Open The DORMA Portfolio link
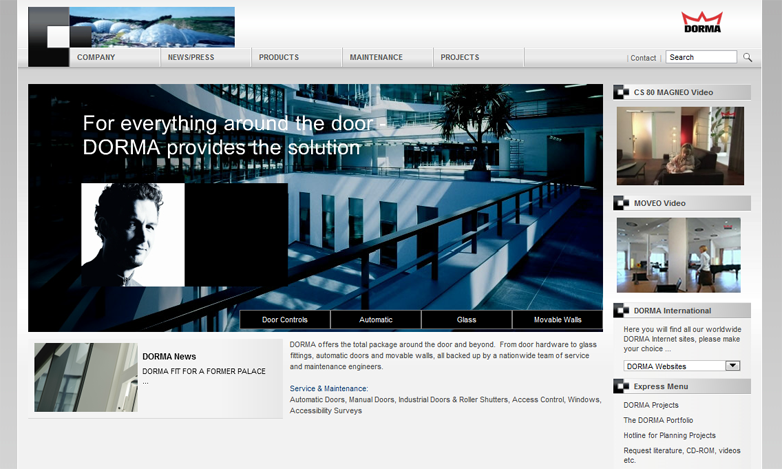 click(658, 420)
